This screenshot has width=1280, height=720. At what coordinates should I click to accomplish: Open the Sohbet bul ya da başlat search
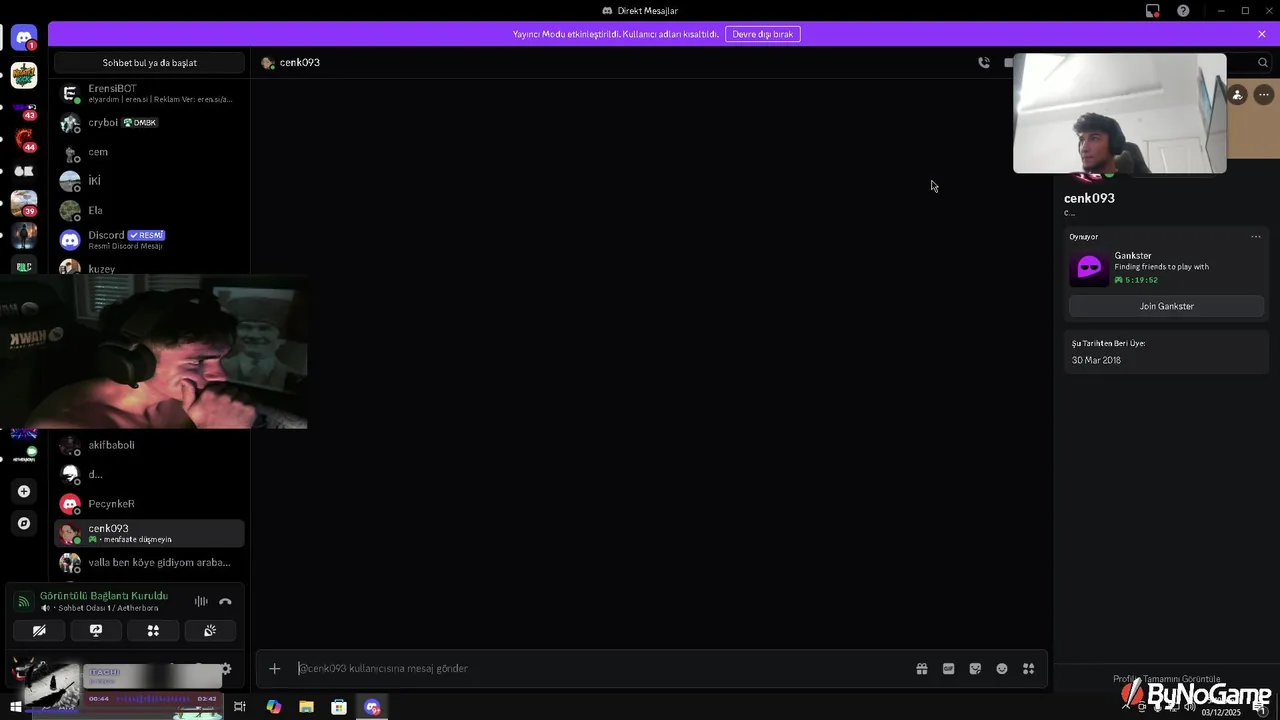tap(149, 63)
